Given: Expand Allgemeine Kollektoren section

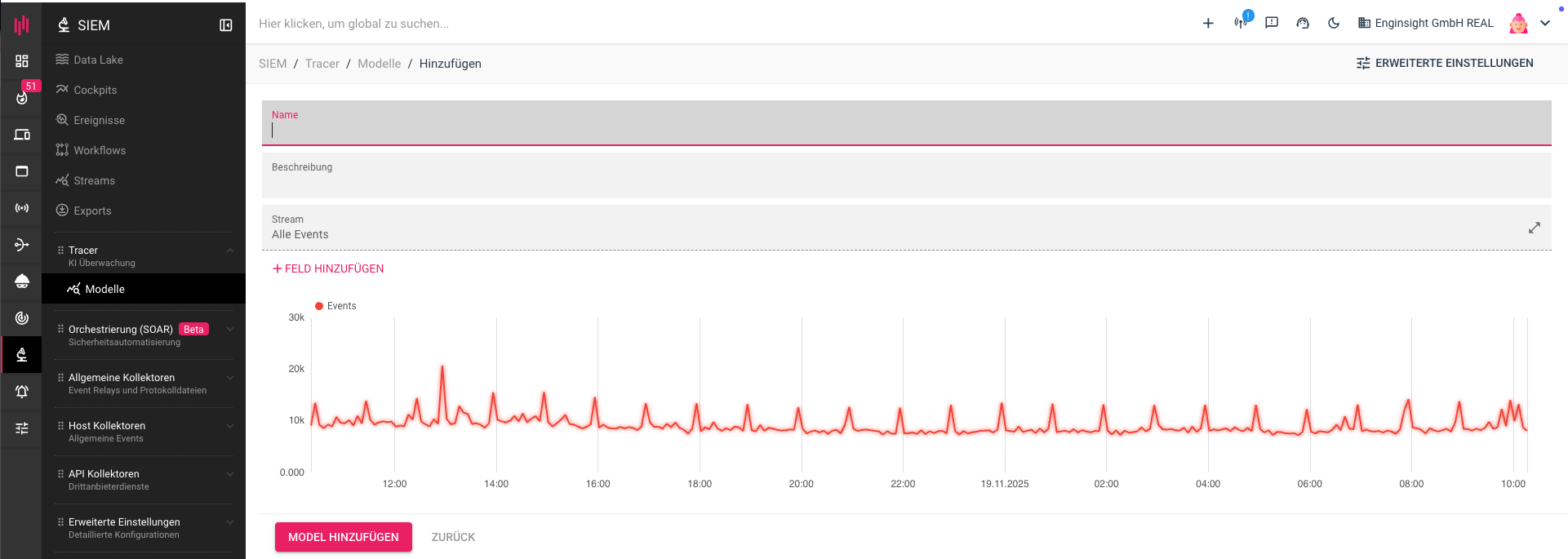Looking at the screenshot, I should click(229, 378).
